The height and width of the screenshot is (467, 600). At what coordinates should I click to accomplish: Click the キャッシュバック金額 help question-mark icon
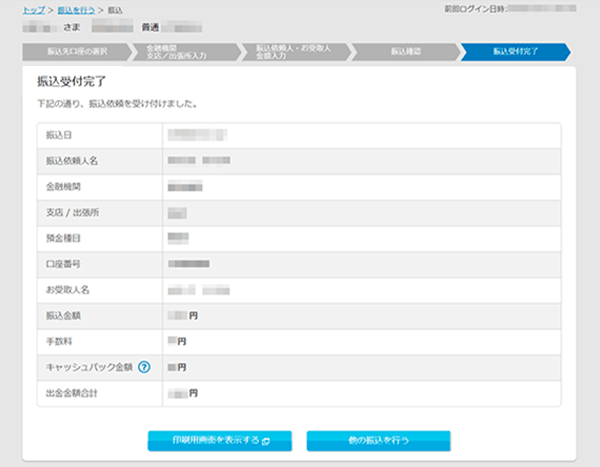[x=144, y=368]
